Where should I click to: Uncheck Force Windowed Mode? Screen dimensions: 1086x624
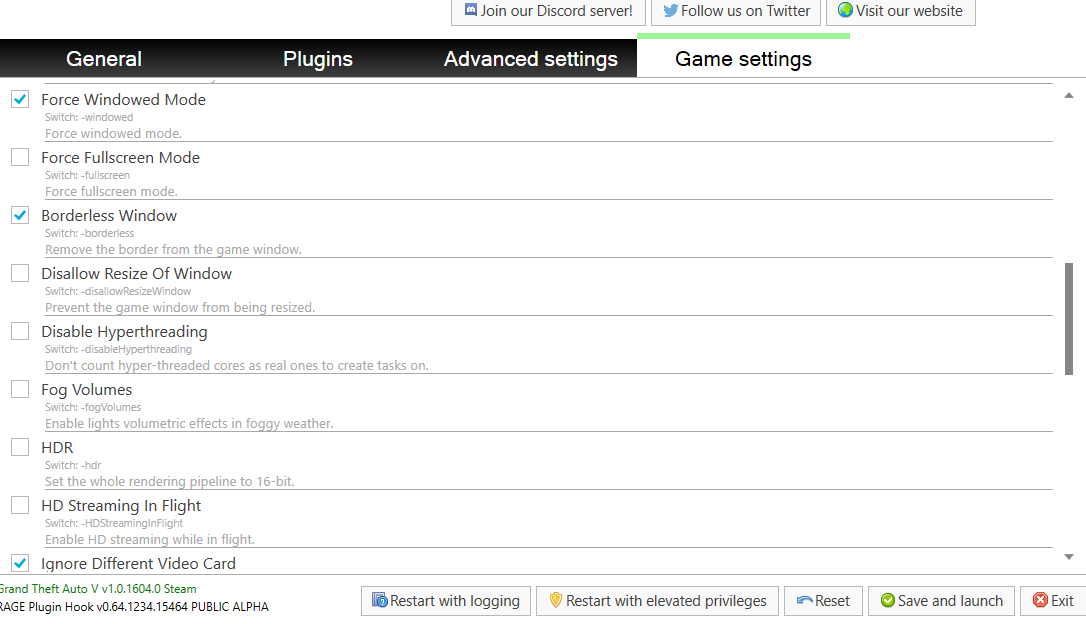coord(20,100)
